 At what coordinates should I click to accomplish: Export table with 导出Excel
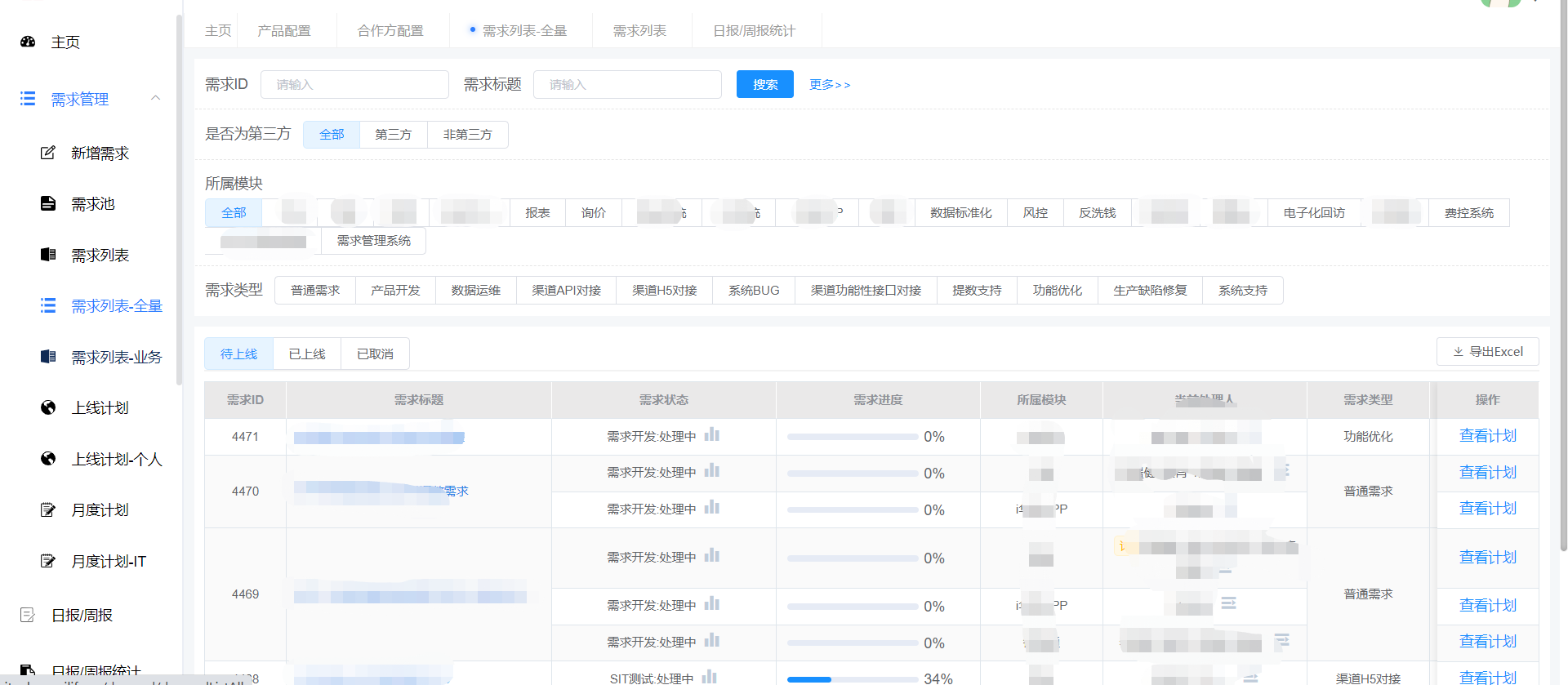pos(1488,352)
